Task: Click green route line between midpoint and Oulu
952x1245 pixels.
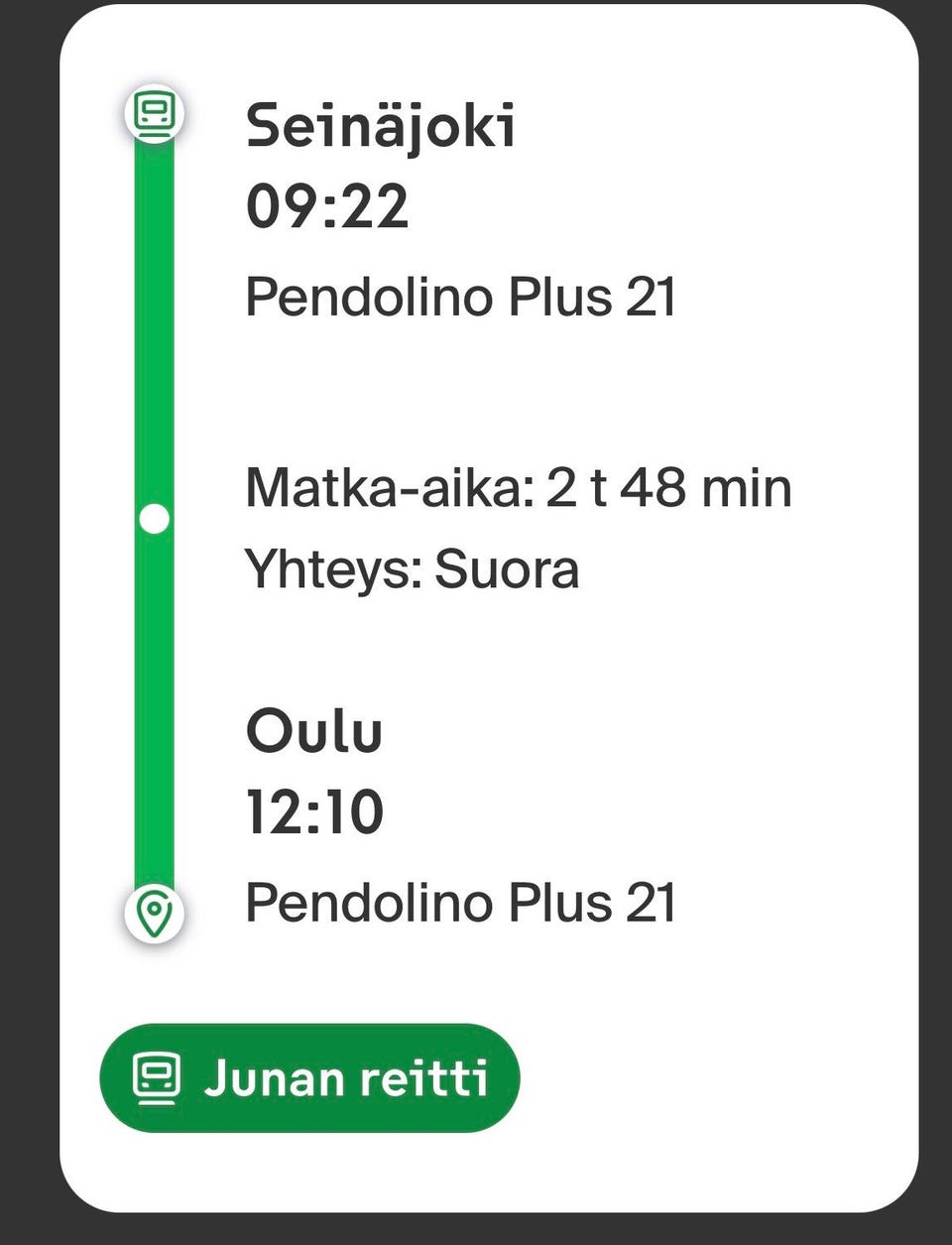Action: [155, 709]
